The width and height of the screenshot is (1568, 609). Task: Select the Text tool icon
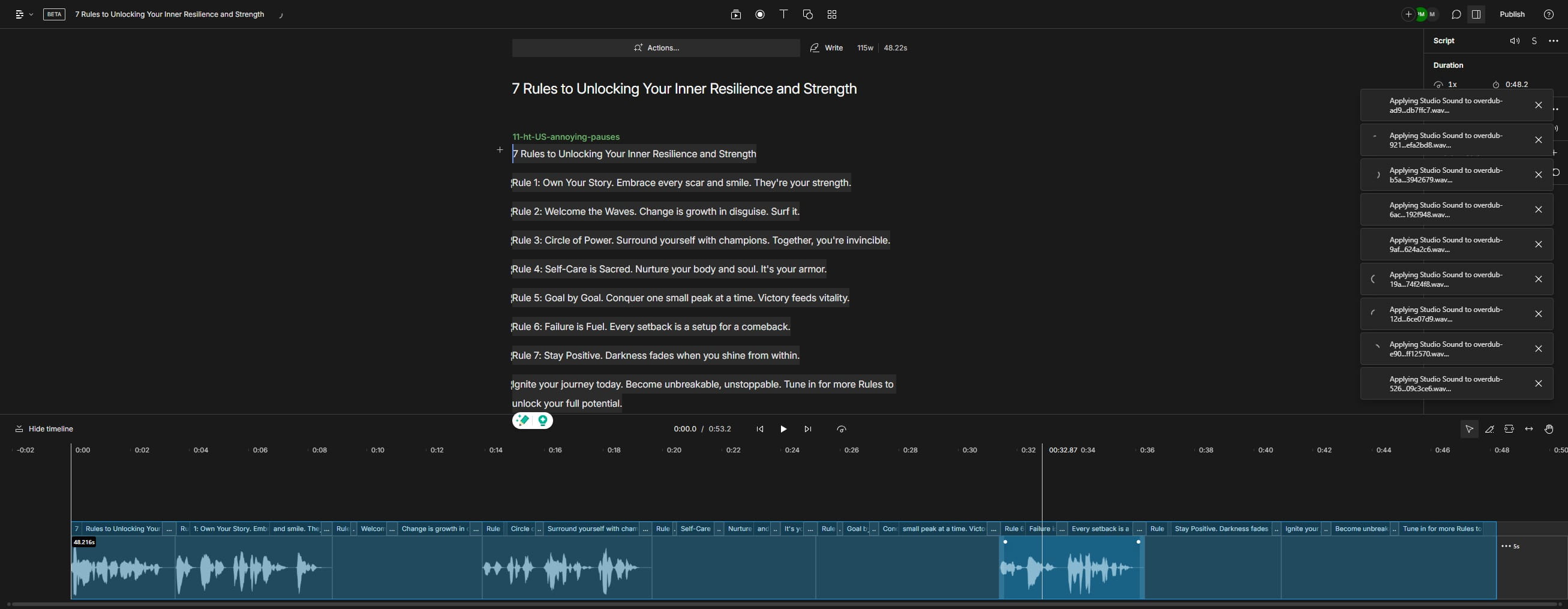783,14
